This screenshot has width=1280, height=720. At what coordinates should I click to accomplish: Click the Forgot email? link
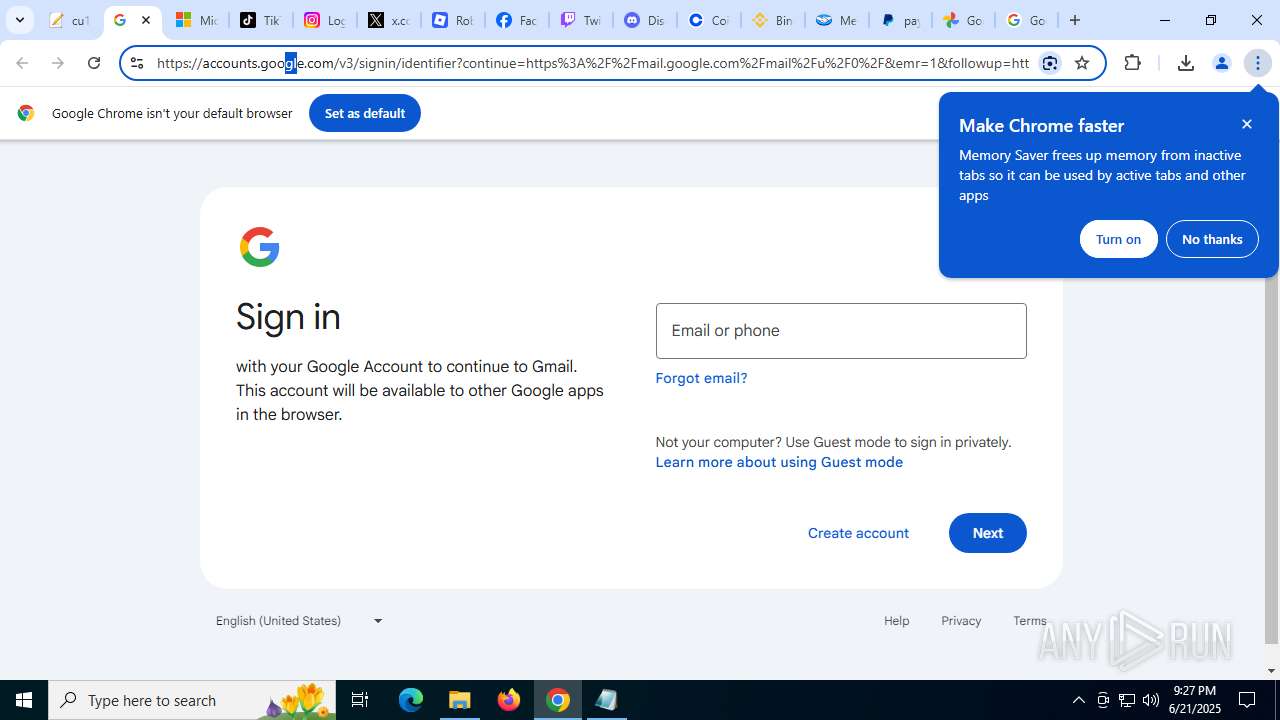pyautogui.click(x=701, y=378)
